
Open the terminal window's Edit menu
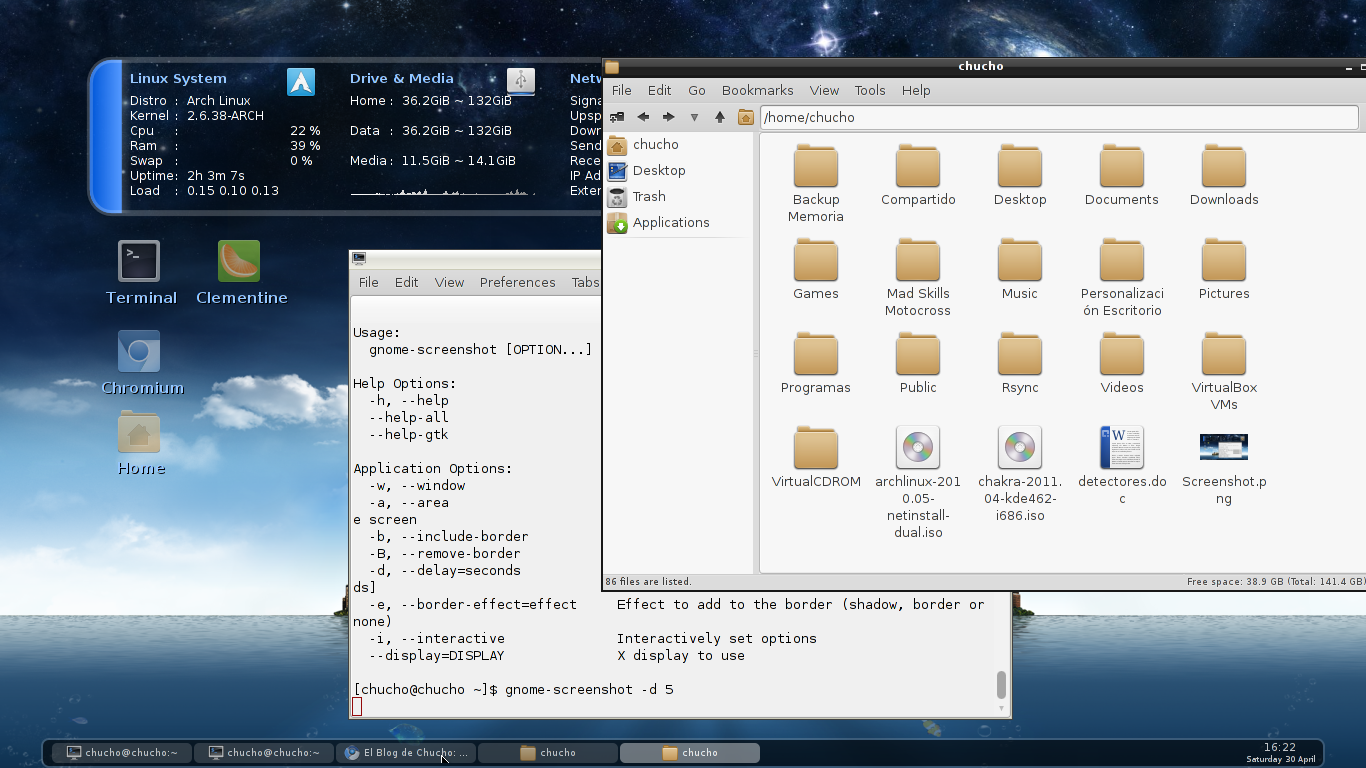click(x=406, y=282)
